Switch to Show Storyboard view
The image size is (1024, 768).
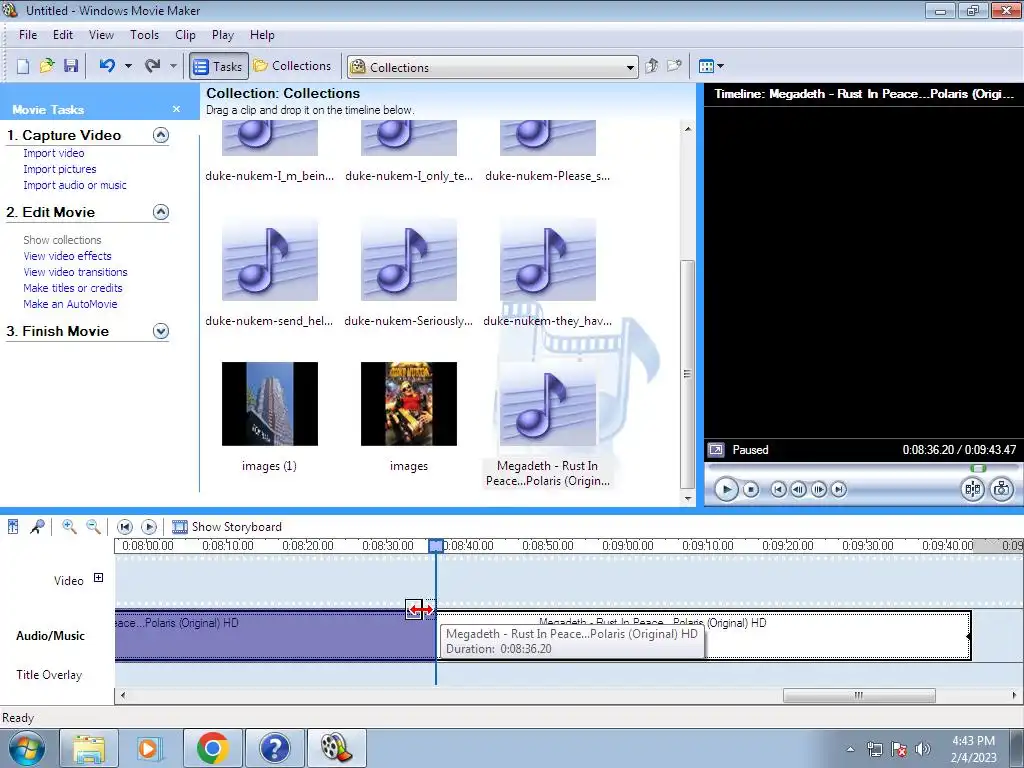[227, 526]
